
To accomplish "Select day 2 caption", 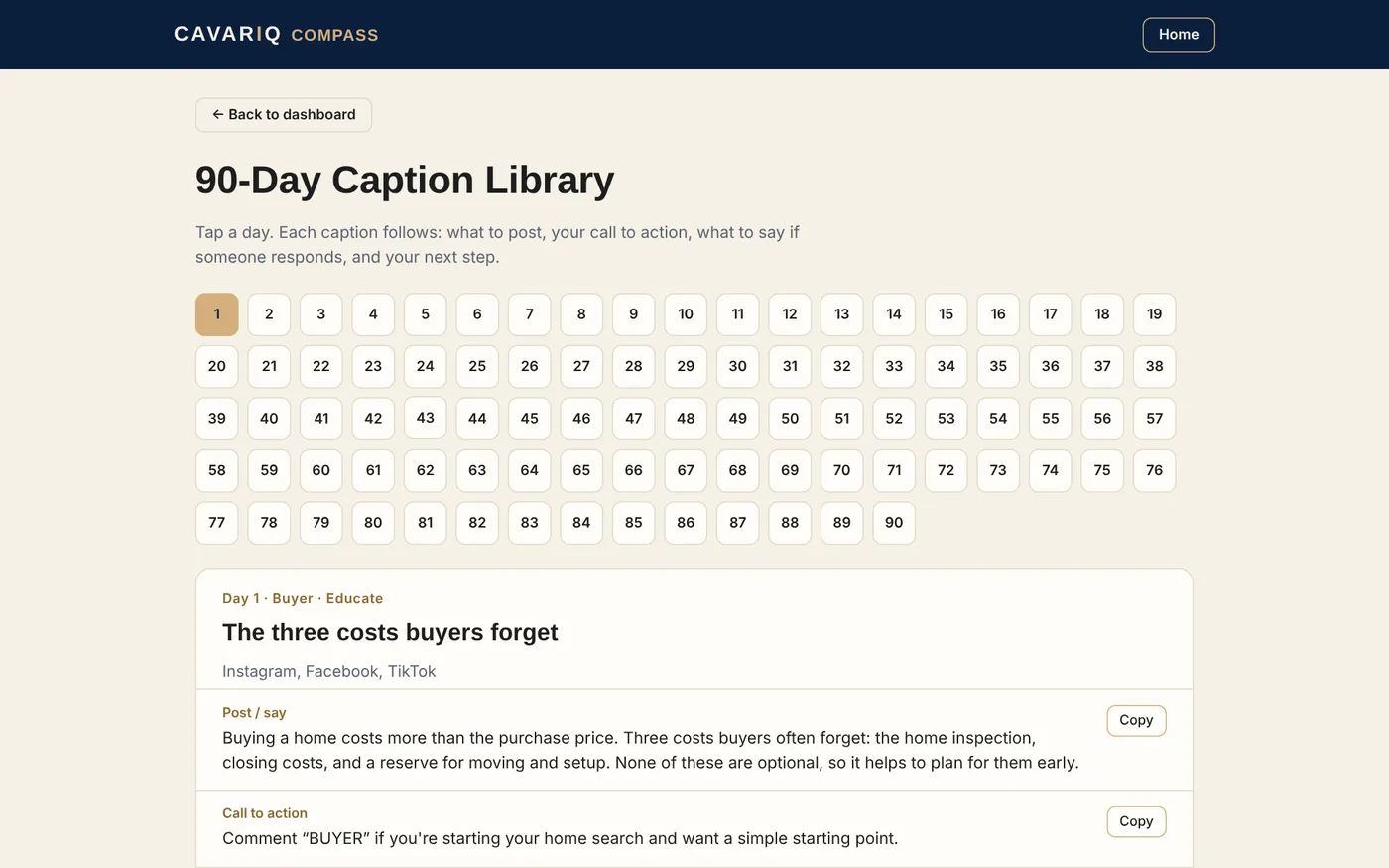I will click(x=269, y=314).
